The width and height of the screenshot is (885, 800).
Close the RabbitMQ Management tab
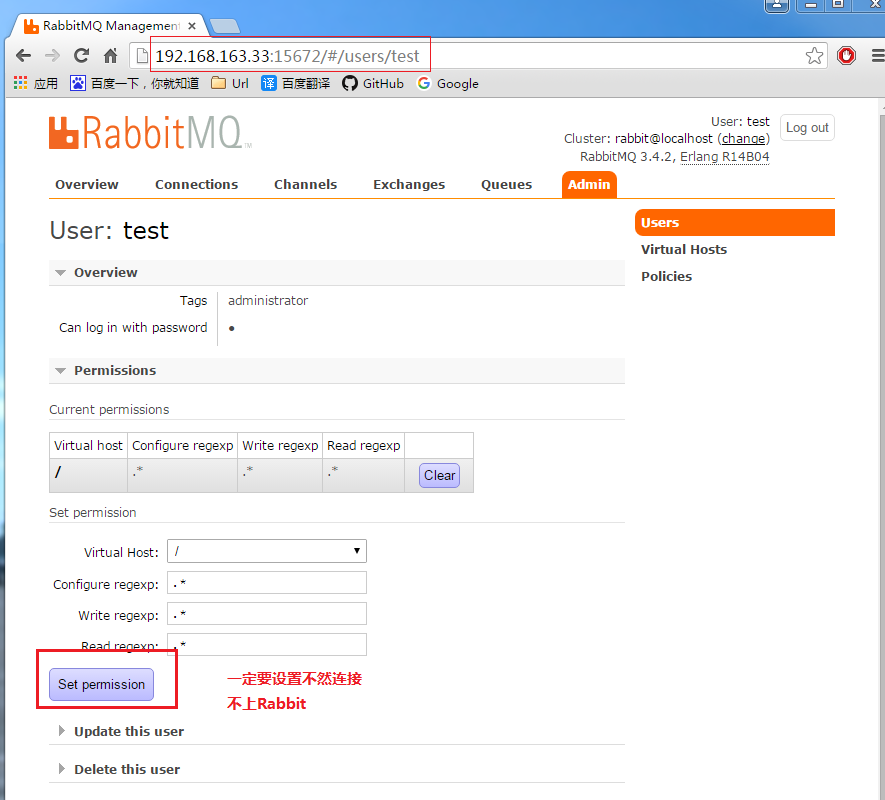(192, 26)
